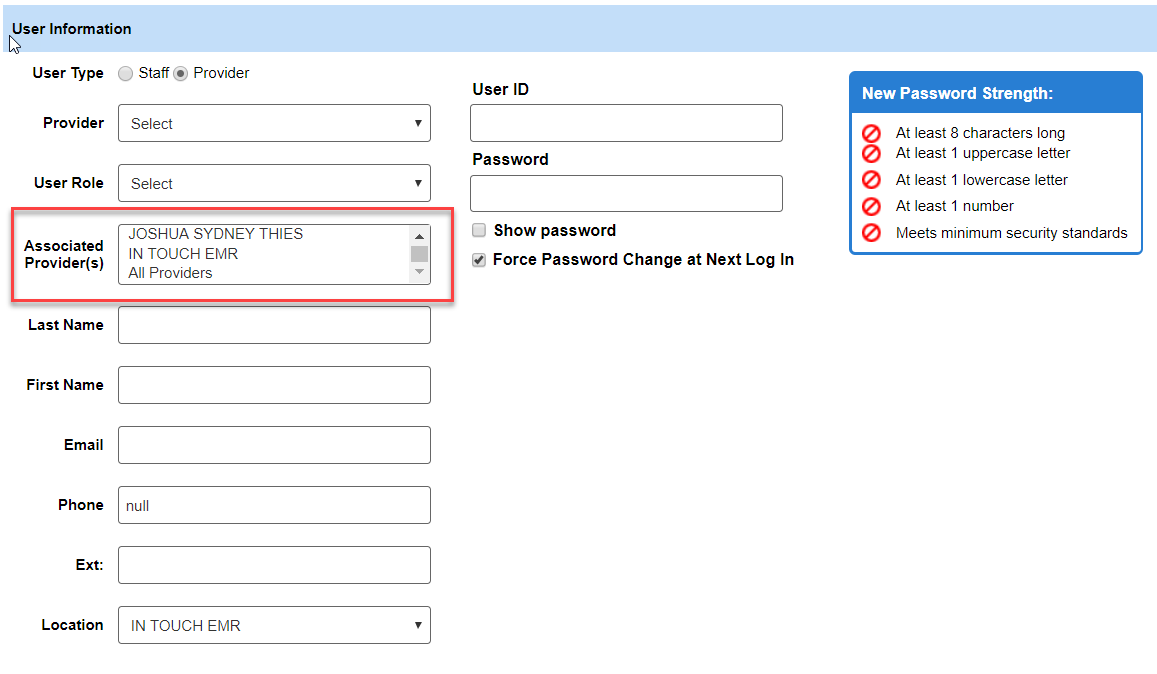Image resolution: width=1157 pixels, height=674 pixels.
Task: Open the Location dropdown showing IN TOUCH EMR
Action: tap(274, 625)
